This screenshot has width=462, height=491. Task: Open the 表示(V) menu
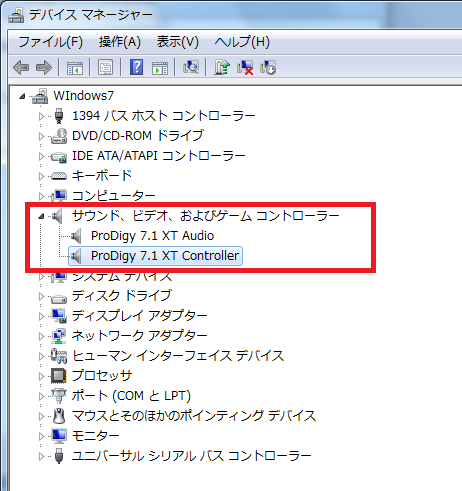pyautogui.click(x=178, y=42)
